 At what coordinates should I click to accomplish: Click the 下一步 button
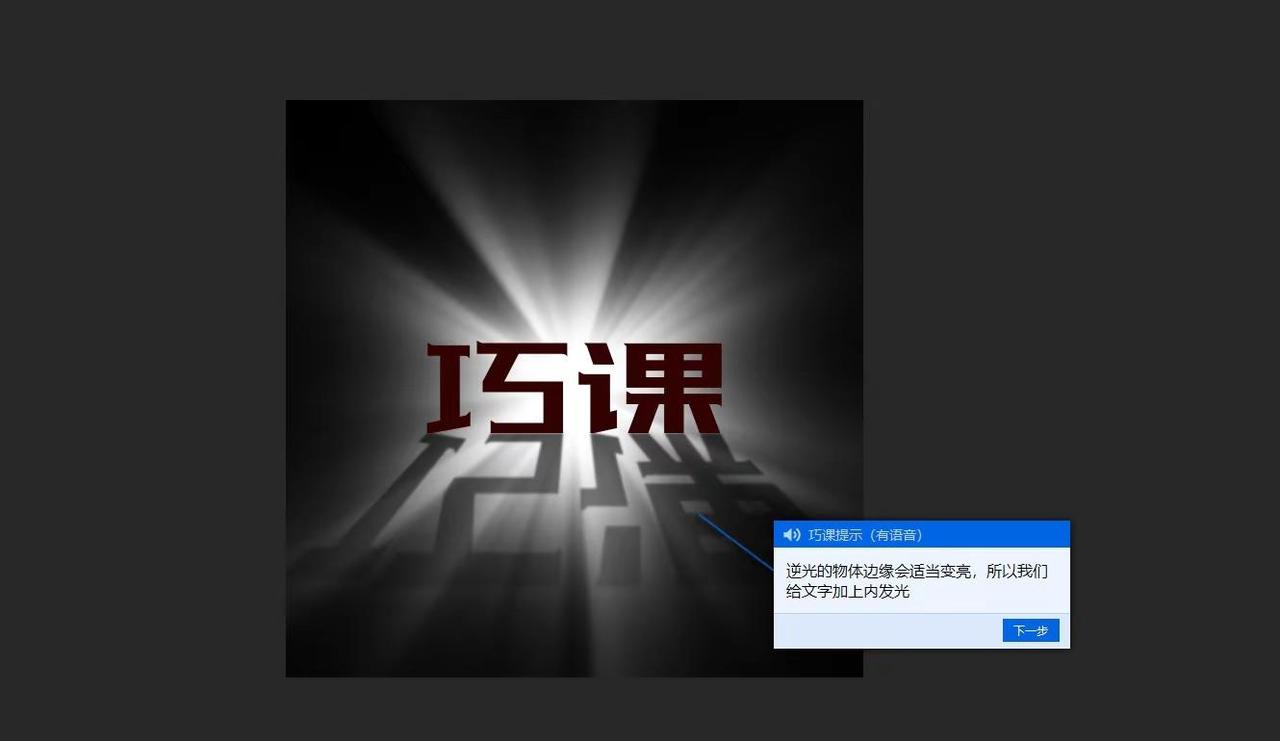pos(1030,630)
